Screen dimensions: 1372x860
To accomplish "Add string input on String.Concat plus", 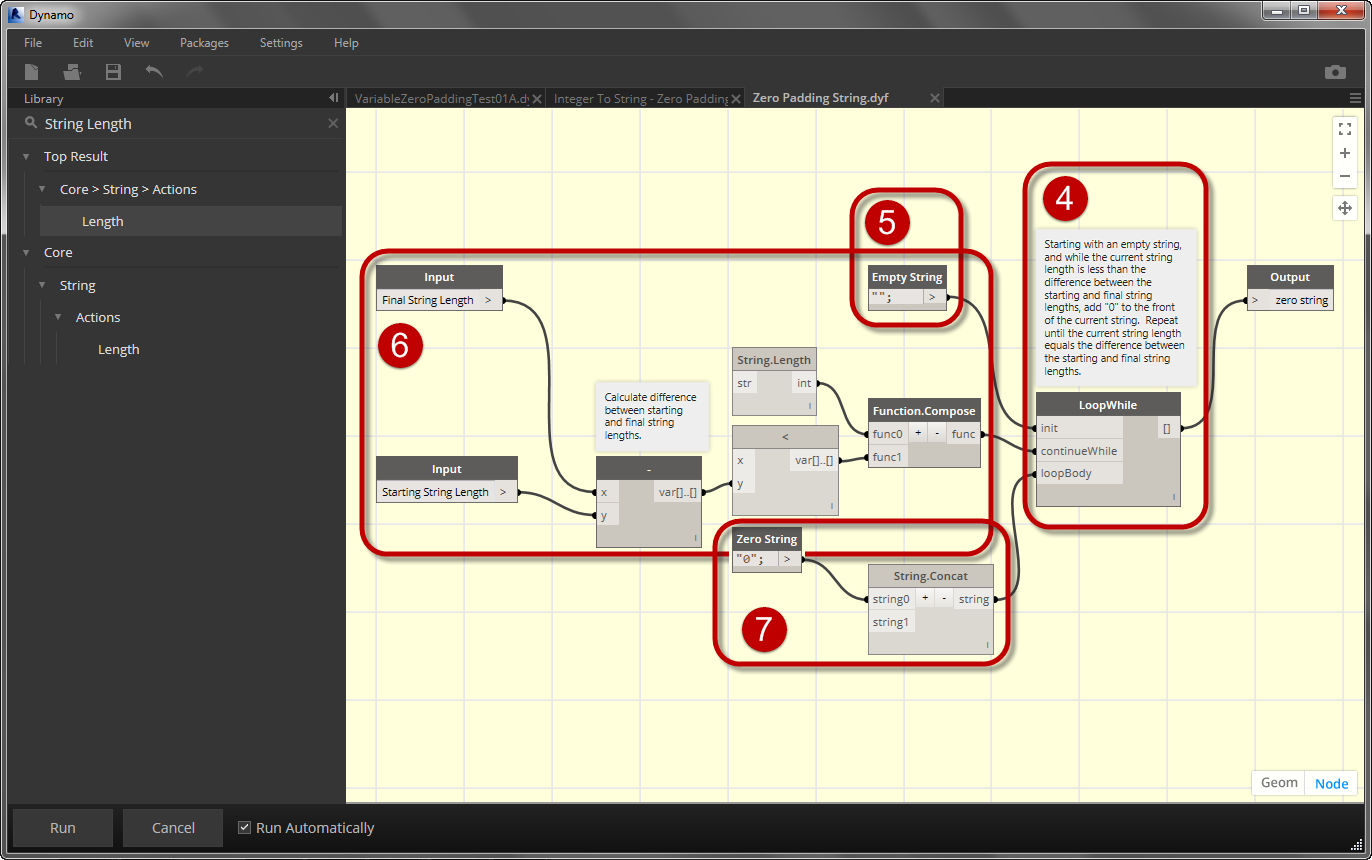I will pos(925,598).
